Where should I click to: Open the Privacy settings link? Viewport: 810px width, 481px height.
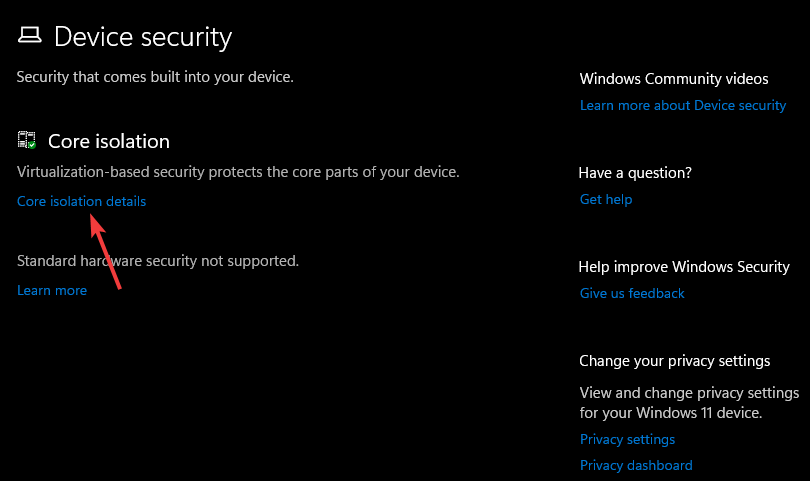pyautogui.click(x=627, y=439)
